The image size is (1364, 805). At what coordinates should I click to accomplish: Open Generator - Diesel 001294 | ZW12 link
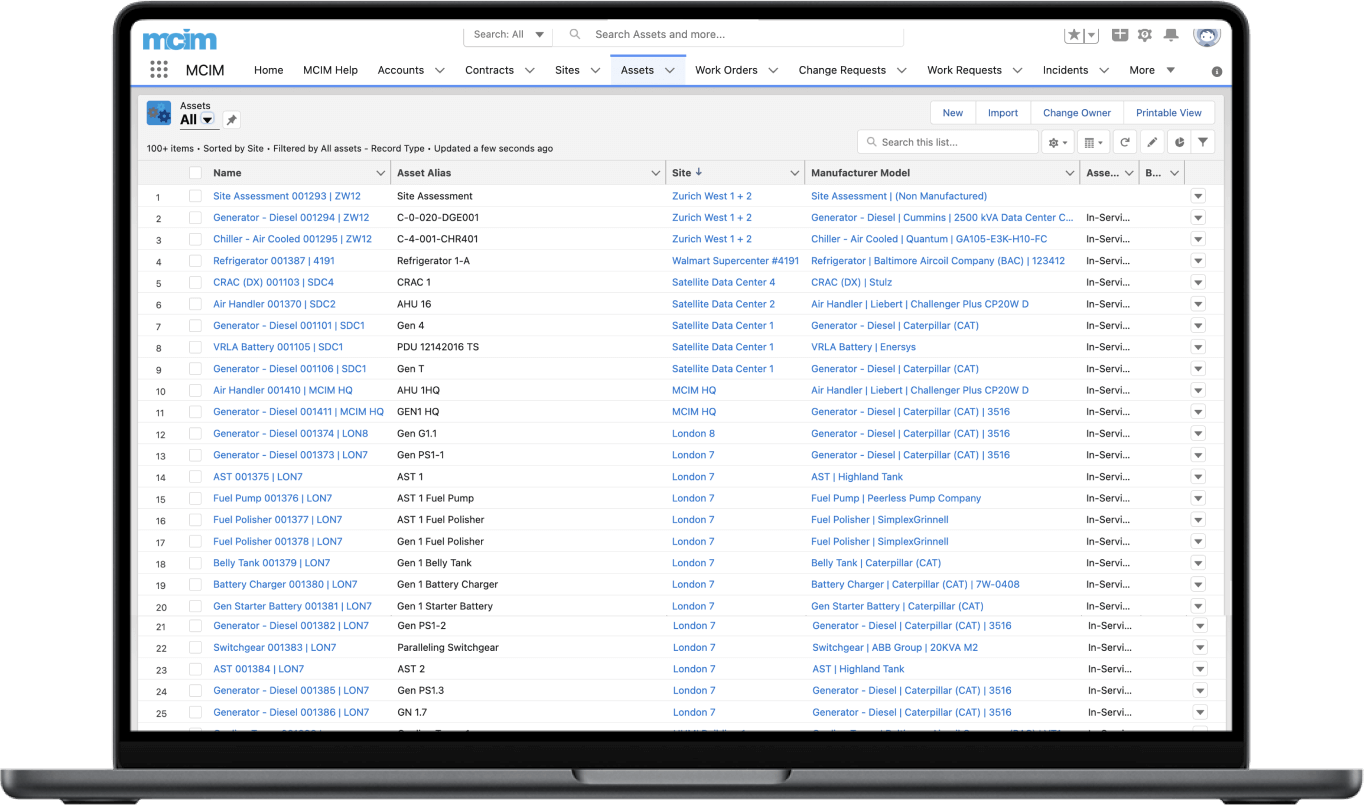click(291, 218)
